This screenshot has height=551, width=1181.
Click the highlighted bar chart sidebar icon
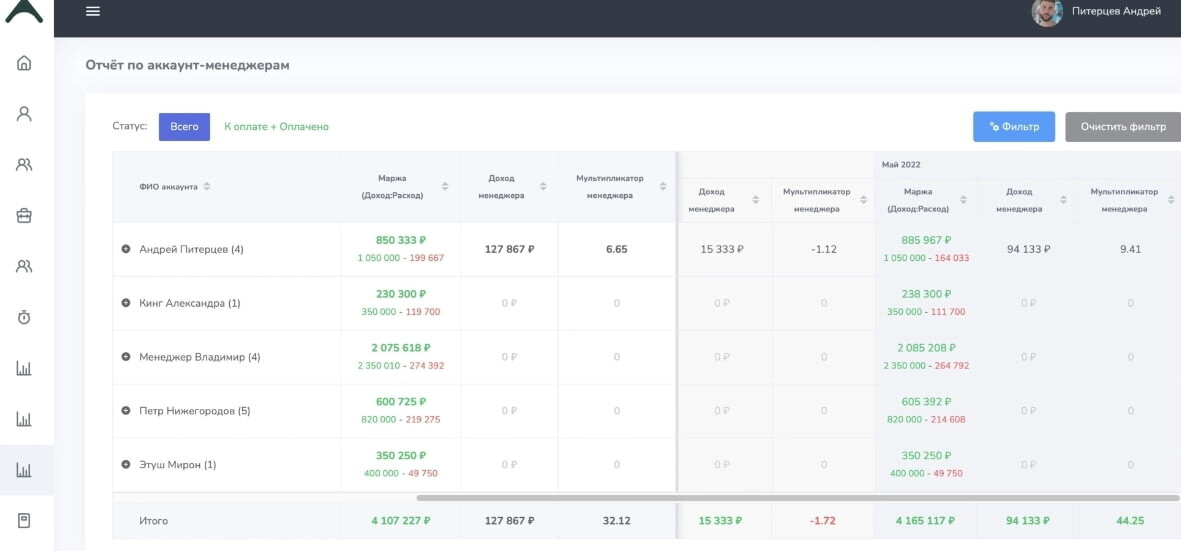[25, 470]
